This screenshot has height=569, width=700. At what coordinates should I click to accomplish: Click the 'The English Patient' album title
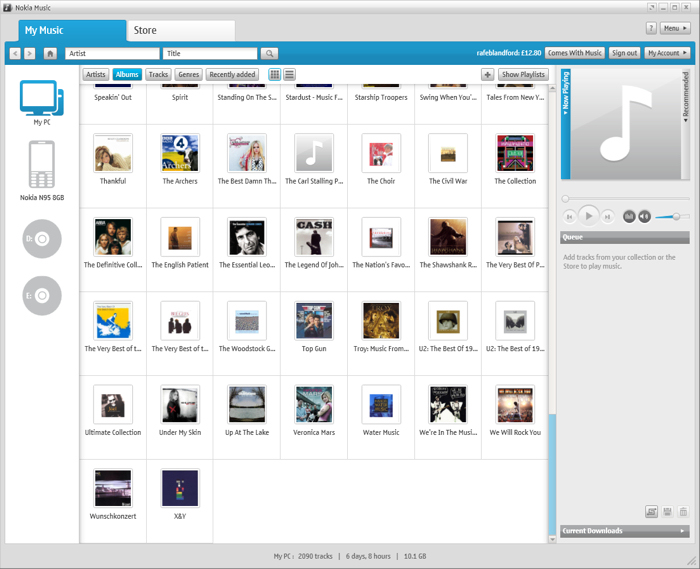click(180, 265)
